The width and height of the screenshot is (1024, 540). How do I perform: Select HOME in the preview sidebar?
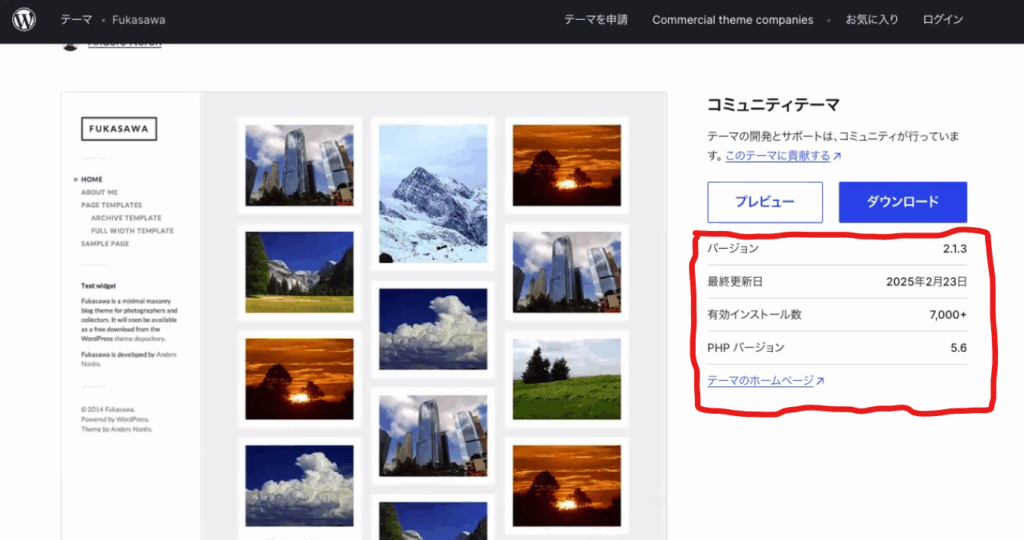tap(92, 179)
